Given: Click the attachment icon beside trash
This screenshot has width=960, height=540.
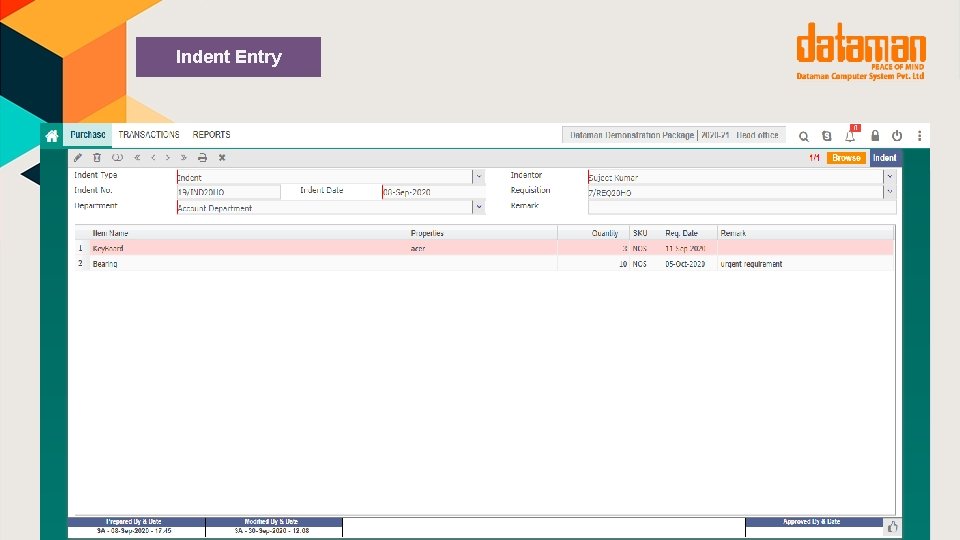Looking at the screenshot, I should tap(117, 158).
